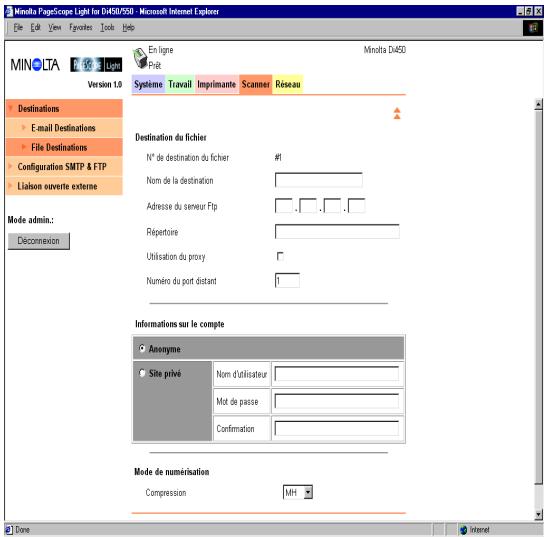Open File Destinations in sidebar
Image resolution: width=545 pixels, height=537 pixels.
pyautogui.click(x=64, y=147)
